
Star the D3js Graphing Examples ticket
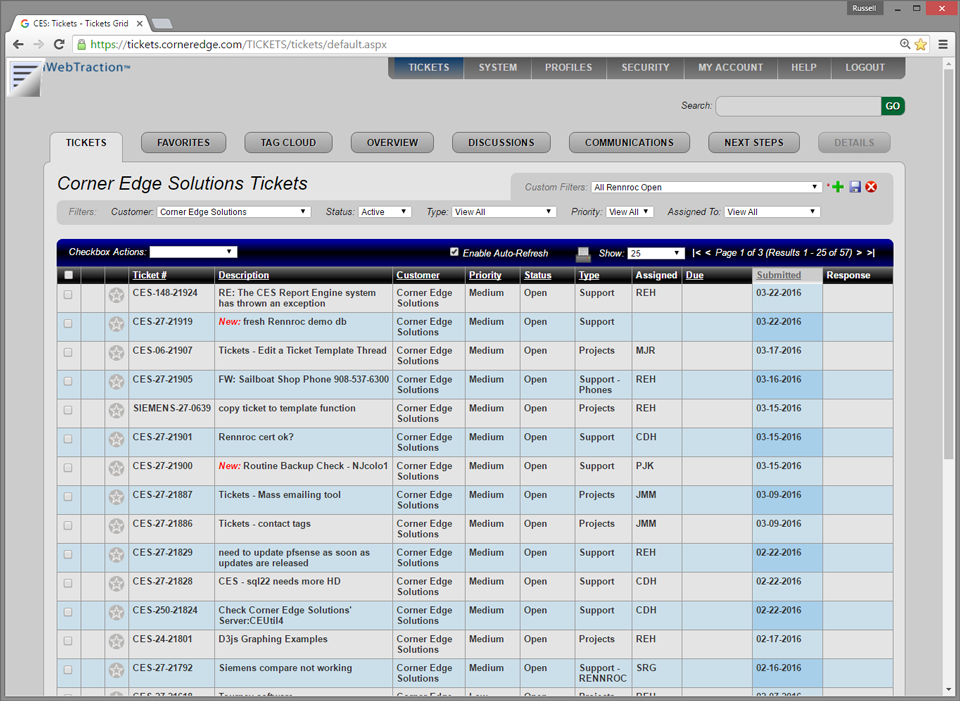point(116,641)
